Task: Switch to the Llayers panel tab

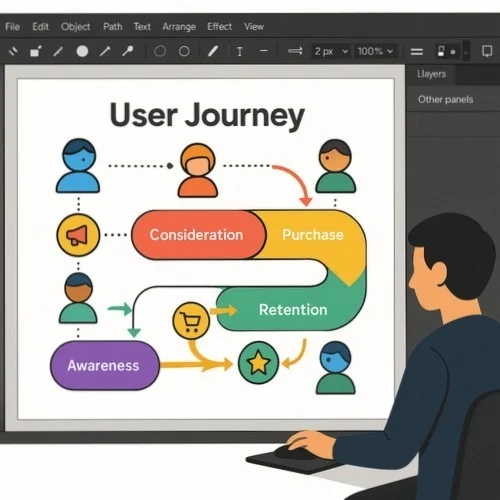Action: [x=431, y=74]
